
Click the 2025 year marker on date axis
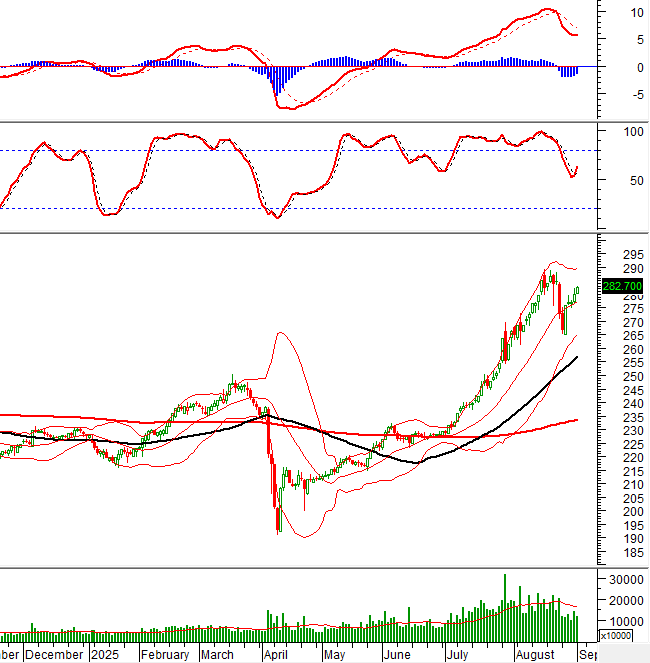104,654
